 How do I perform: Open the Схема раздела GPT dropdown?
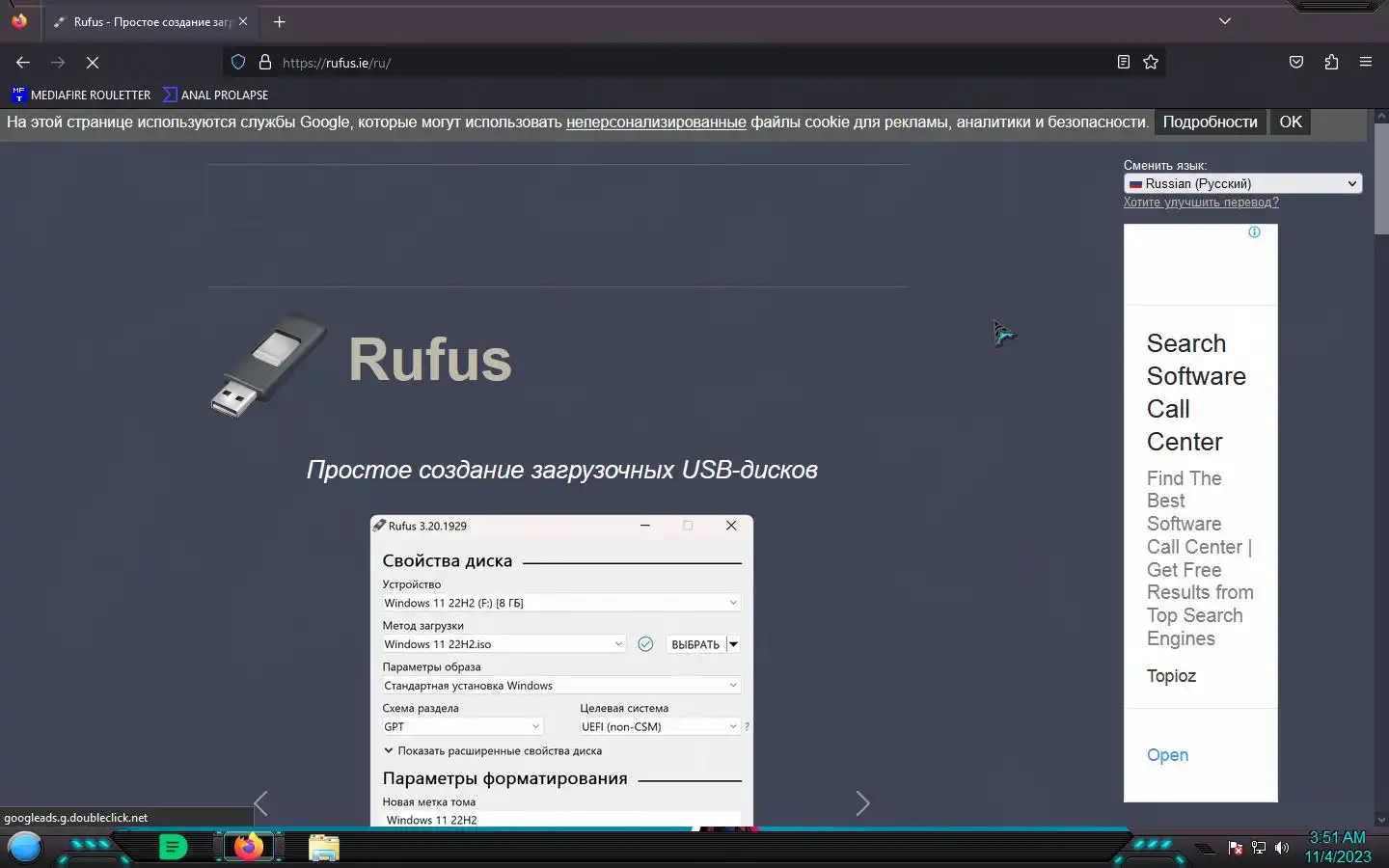coord(462,727)
